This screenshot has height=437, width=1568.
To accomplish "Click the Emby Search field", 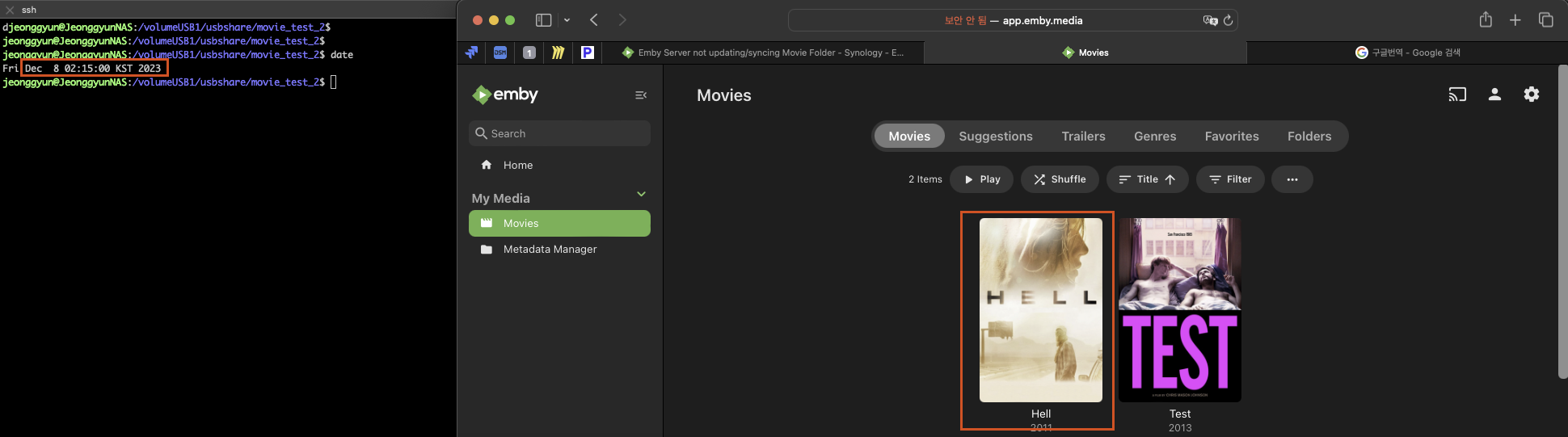I will (x=559, y=133).
